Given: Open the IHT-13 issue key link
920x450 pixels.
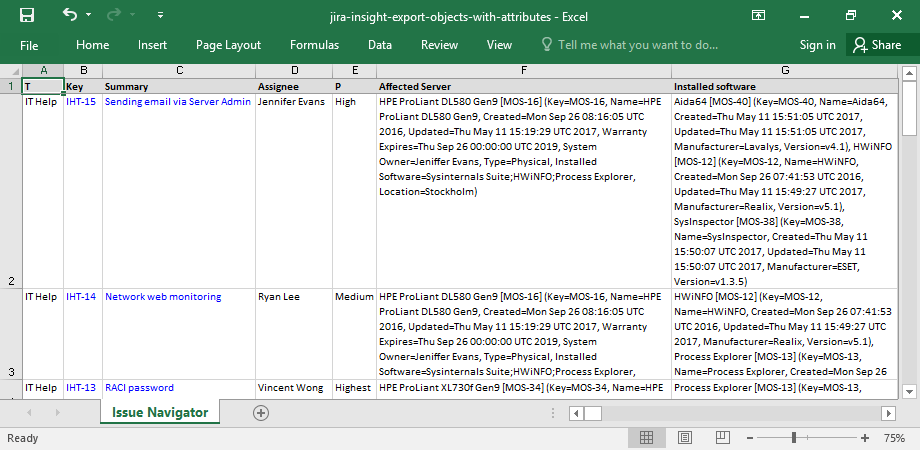Looking at the screenshot, I should (x=81, y=388).
